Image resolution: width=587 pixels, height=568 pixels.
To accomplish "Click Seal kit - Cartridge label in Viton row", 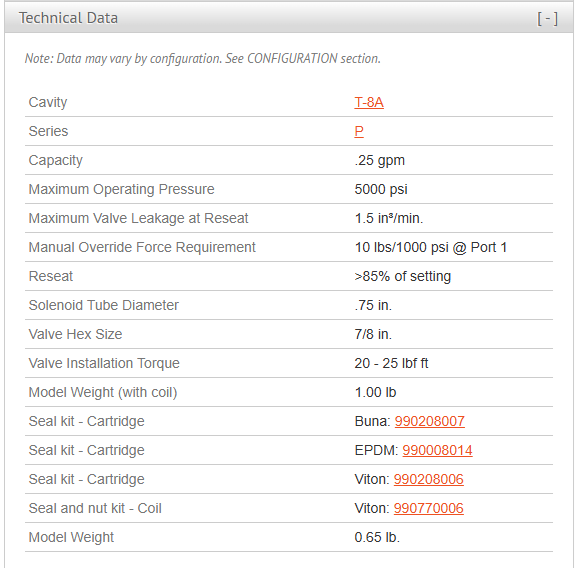I will [86, 479].
